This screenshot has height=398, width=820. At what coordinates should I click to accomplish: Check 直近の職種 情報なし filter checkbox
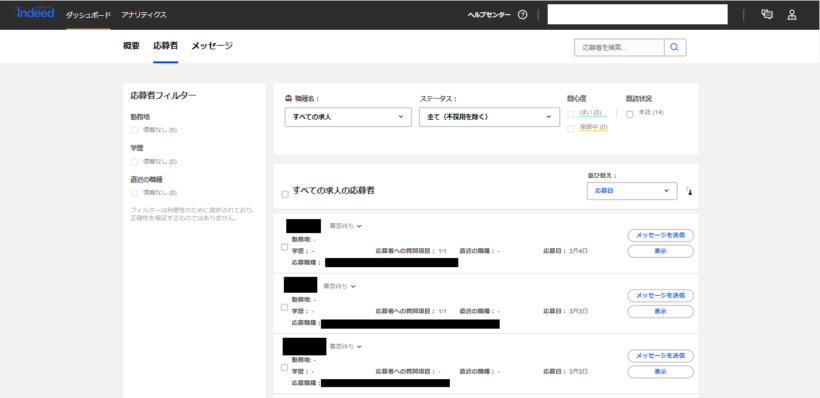coord(134,193)
